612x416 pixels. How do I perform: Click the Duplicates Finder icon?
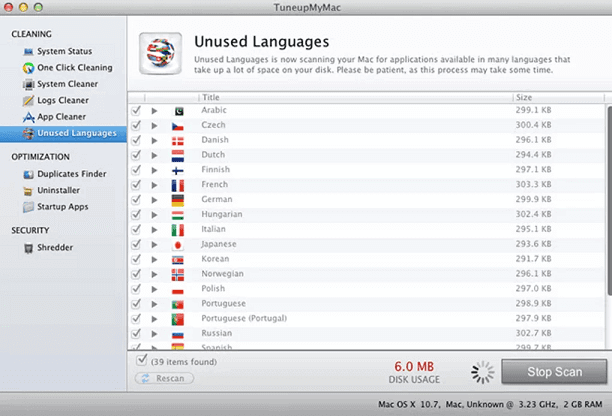pos(28,174)
